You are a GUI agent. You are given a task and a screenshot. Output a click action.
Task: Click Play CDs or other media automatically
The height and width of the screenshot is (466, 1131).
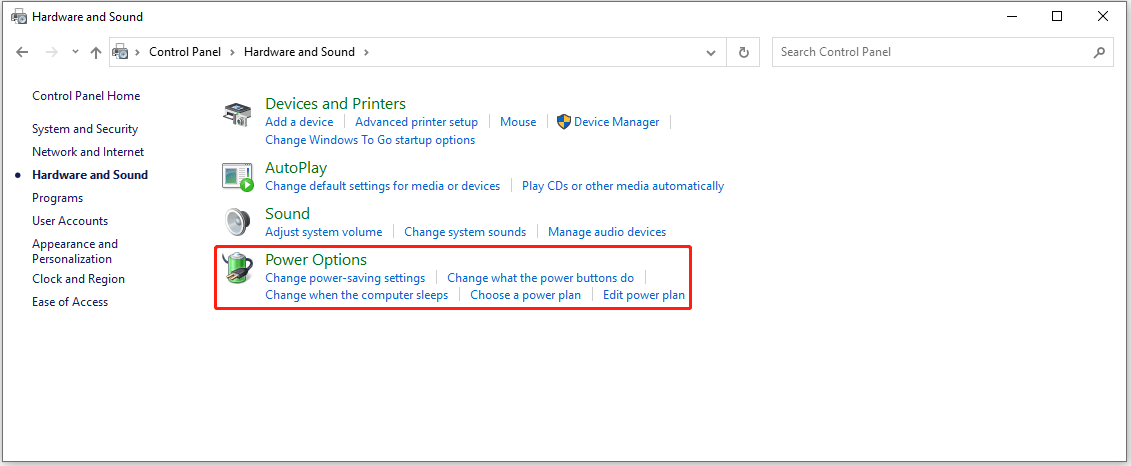click(x=623, y=186)
